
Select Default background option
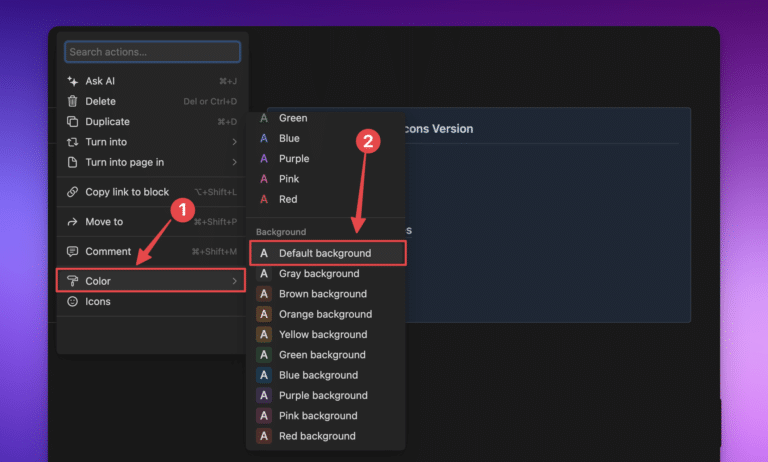325,253
